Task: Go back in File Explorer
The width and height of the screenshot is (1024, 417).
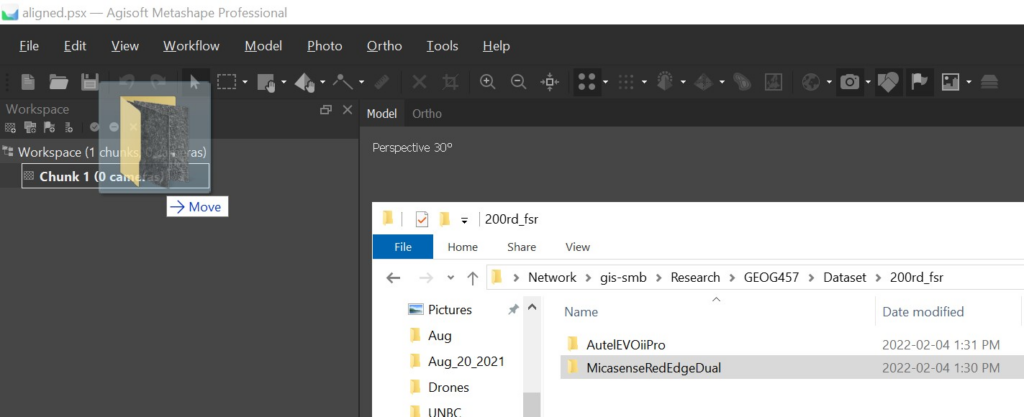Action: (393, 277)
